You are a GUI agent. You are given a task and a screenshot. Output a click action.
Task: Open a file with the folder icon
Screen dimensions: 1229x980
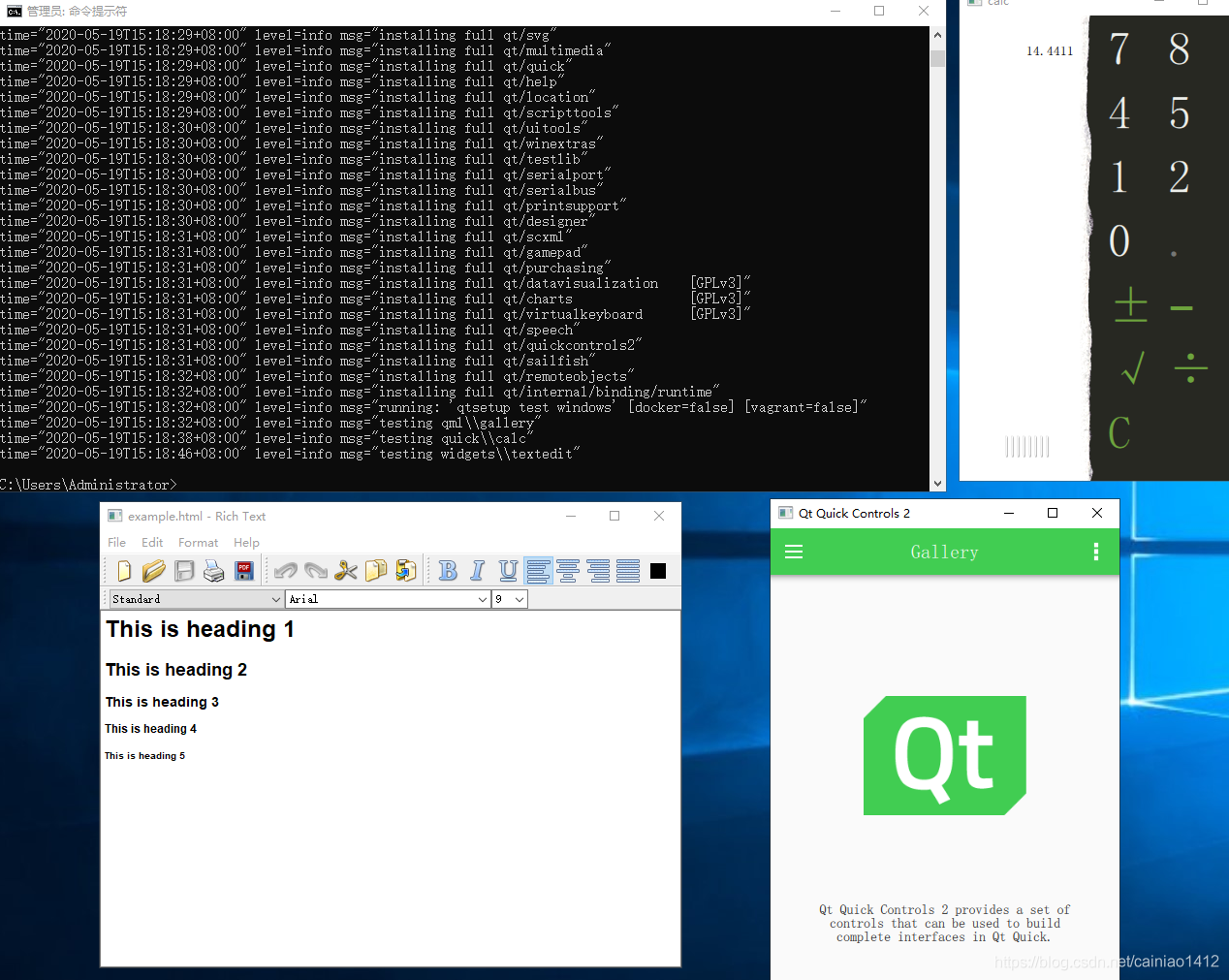154,571
